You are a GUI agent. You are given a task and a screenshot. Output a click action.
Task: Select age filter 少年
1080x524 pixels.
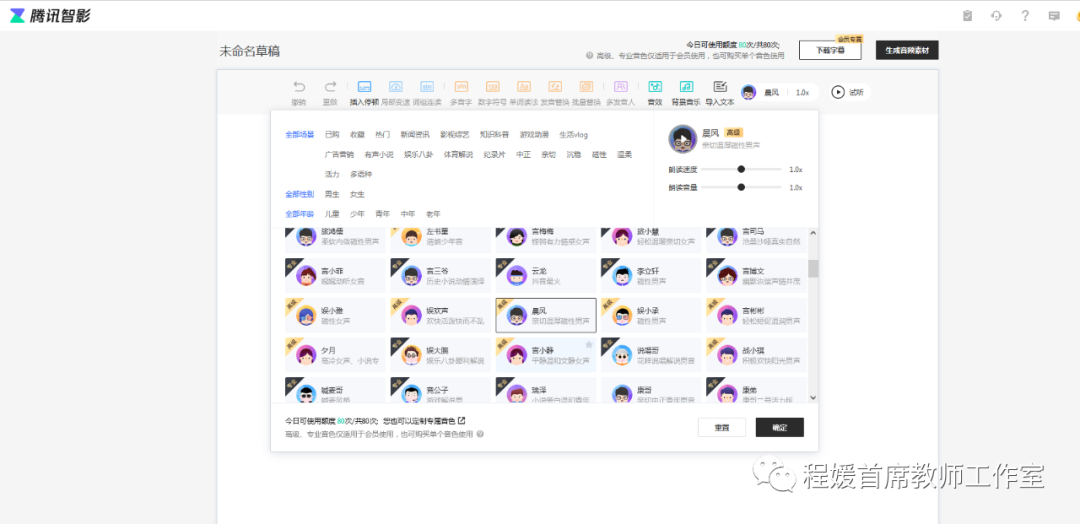tap(357, 214)
